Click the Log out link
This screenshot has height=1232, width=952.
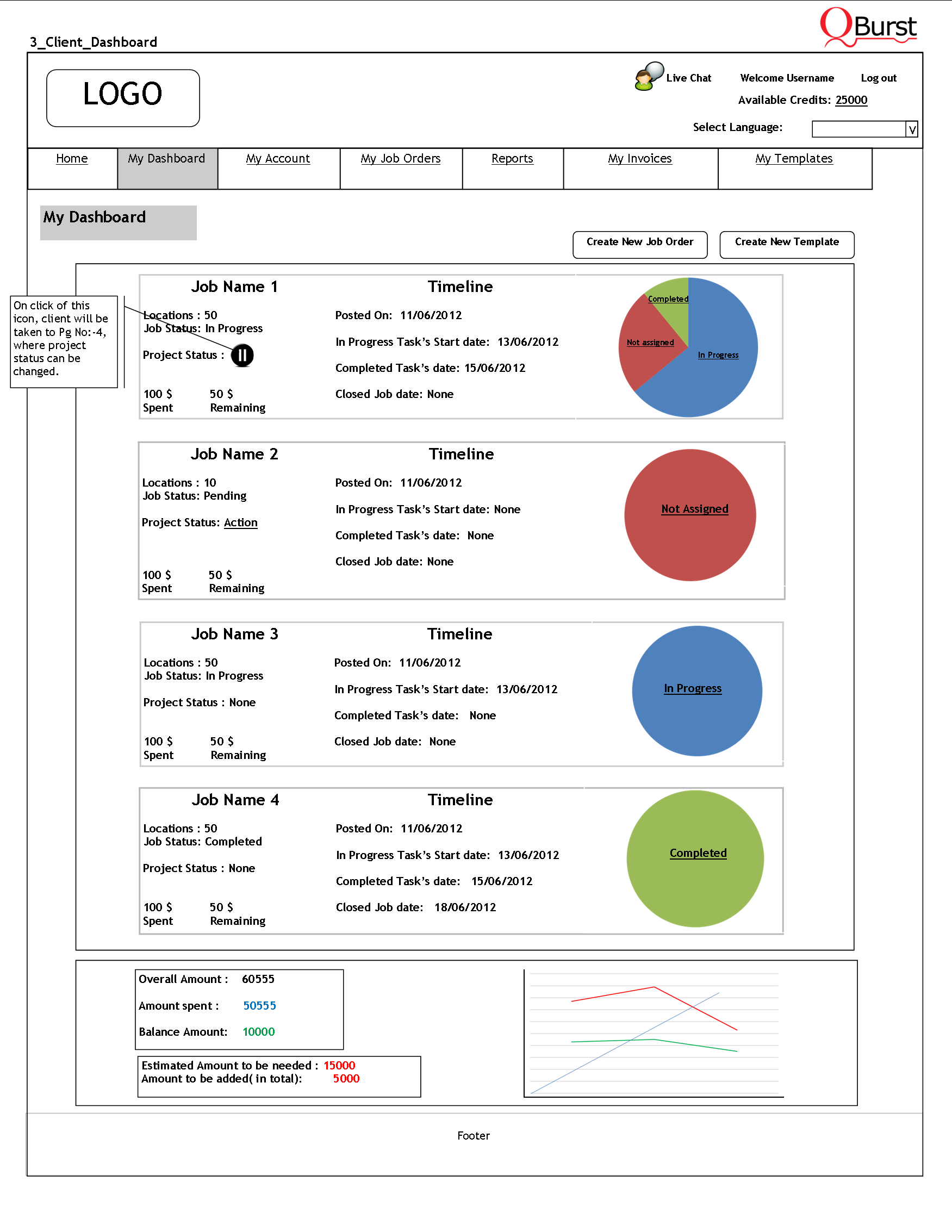[x=878, y=78]
